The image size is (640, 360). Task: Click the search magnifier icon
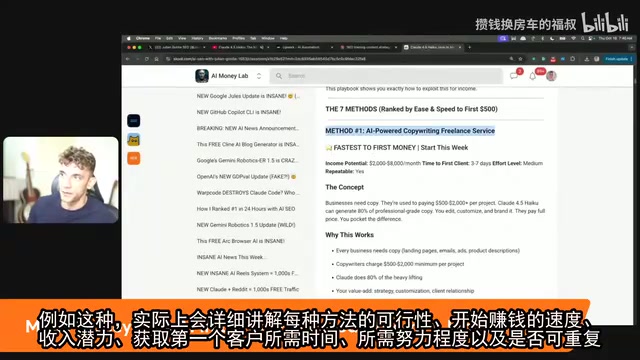[x=279, y=76]
